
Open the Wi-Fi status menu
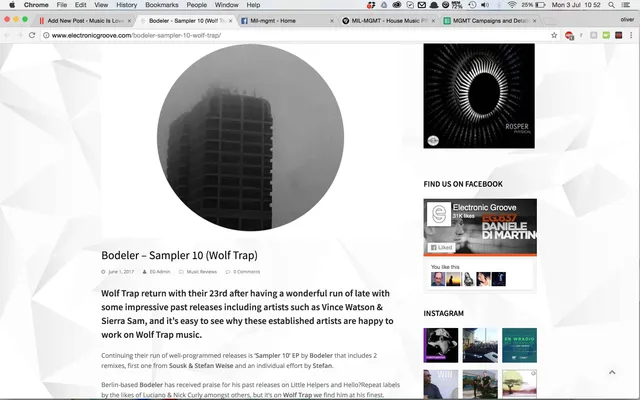(512, 5)
